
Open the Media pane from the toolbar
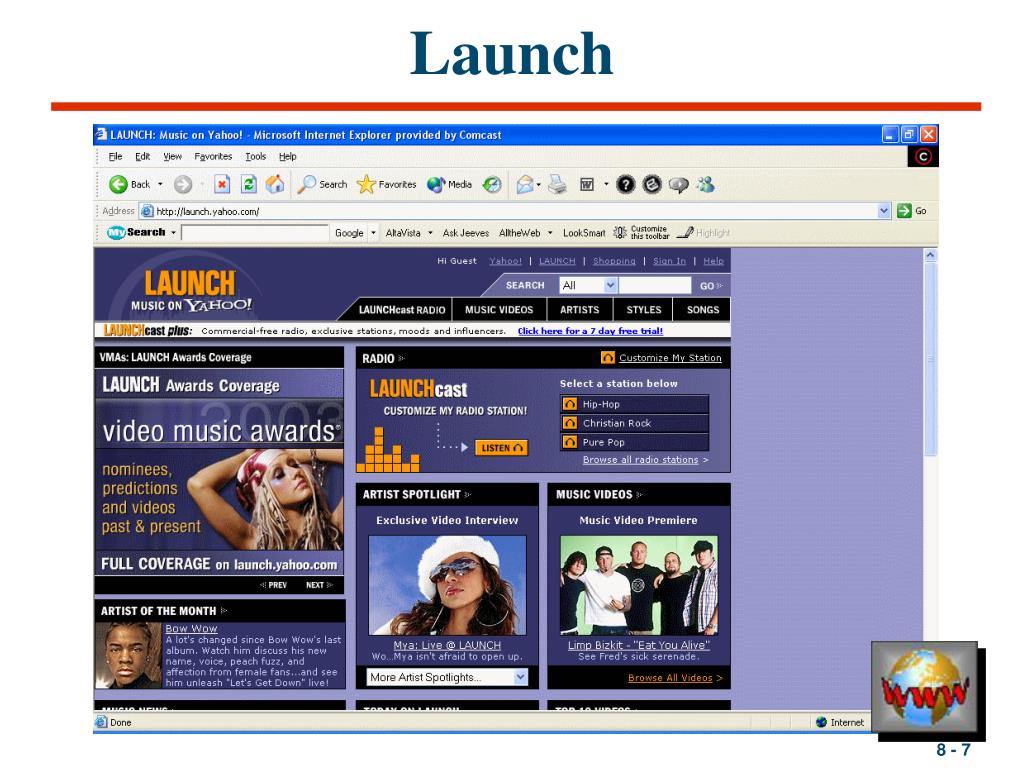(449, 185)
